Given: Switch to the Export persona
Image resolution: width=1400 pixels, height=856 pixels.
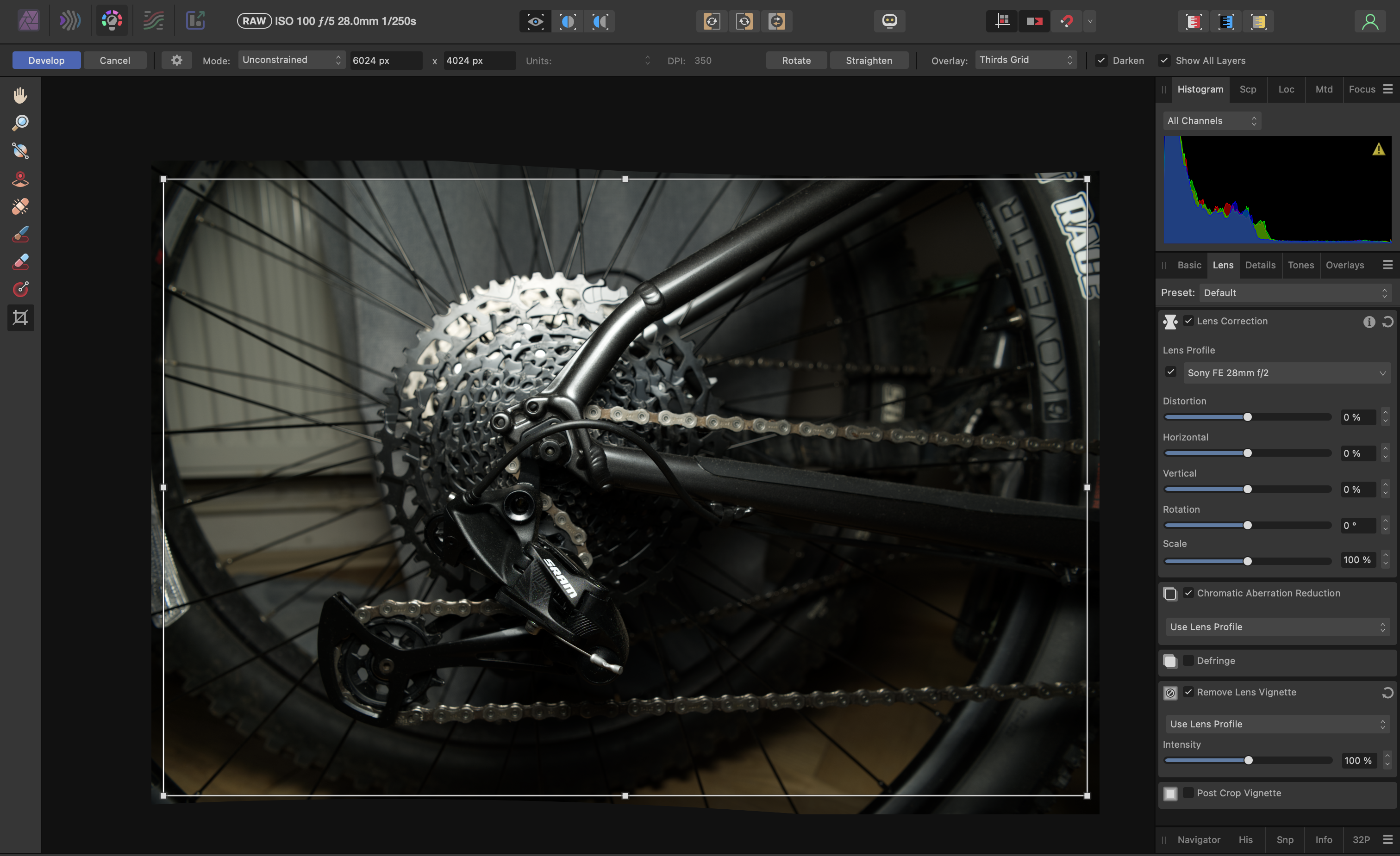Looking at the screenshot, I should pyautogui.click(x=195, y=21).
